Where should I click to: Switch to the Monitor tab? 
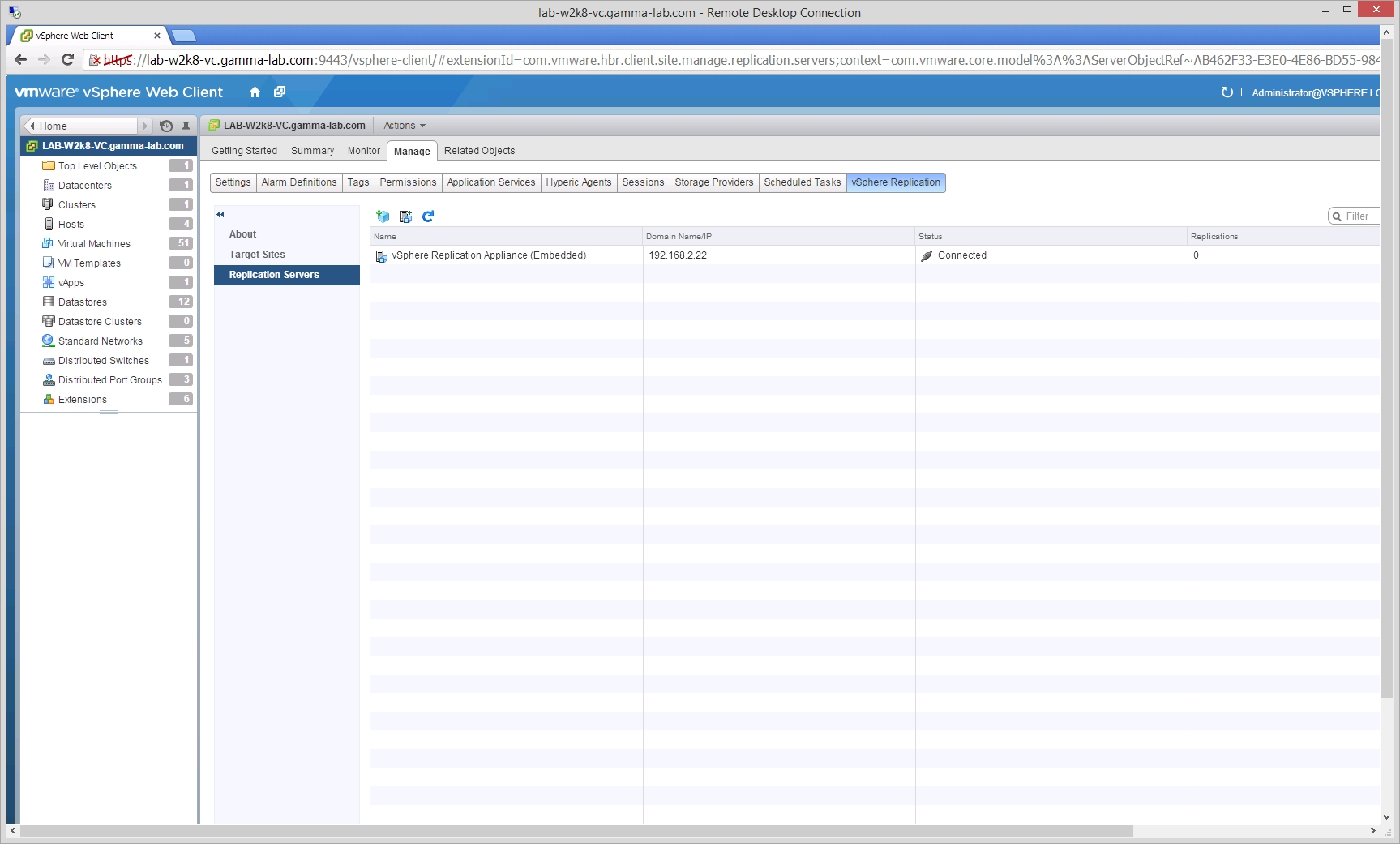pyautogui.click(x=363, y=151)
